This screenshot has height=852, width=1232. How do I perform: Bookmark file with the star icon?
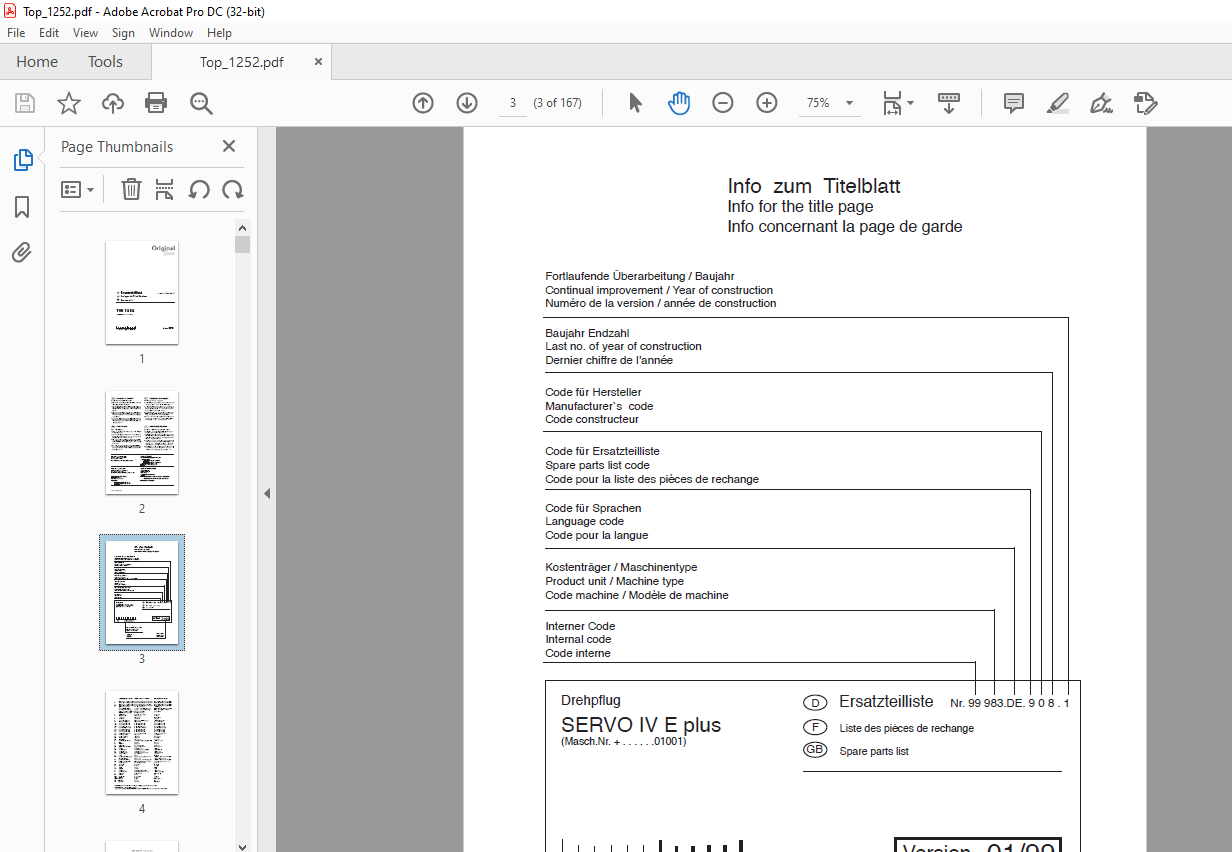(68, 103)
